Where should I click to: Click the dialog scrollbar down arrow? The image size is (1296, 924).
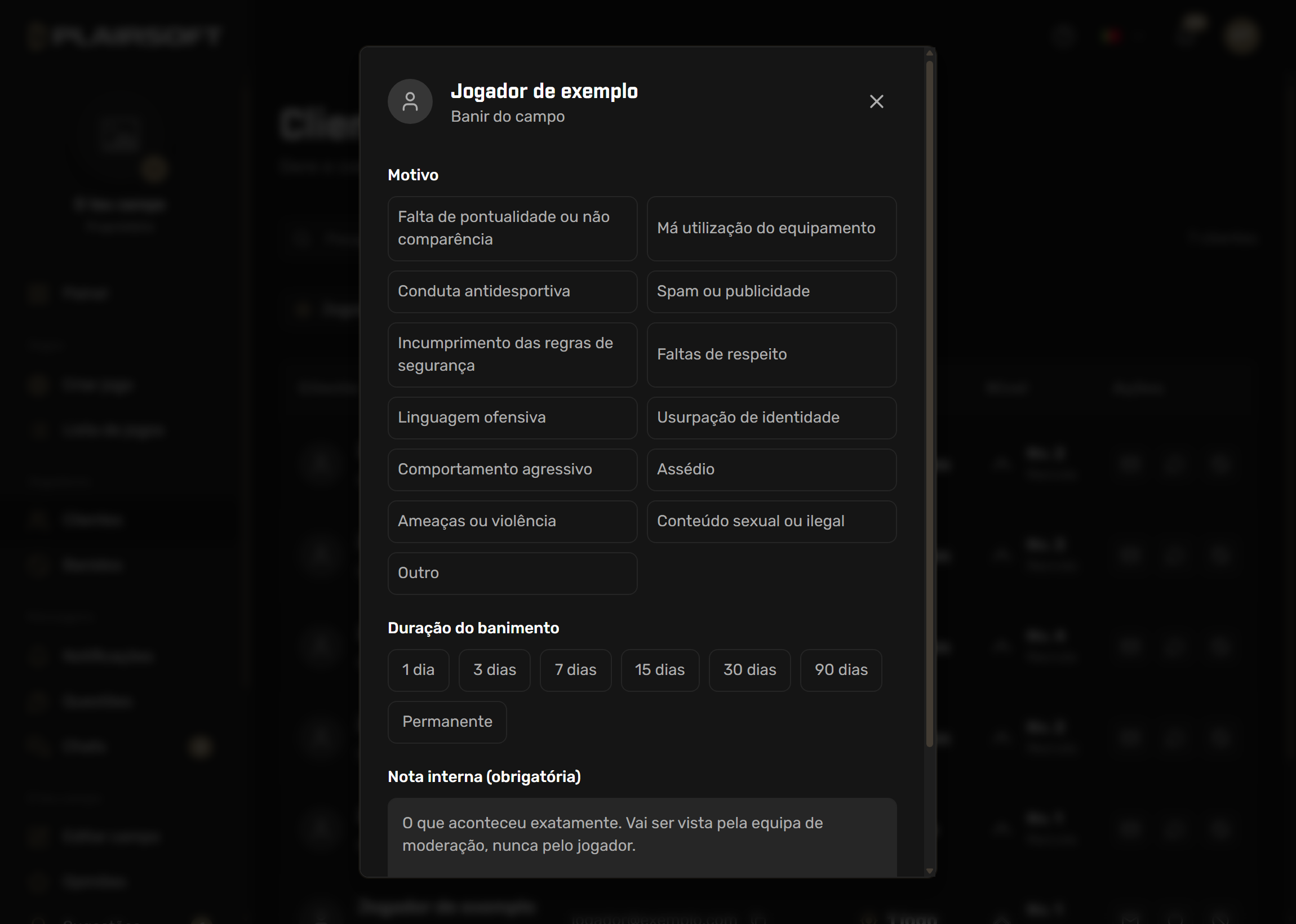click(x=930, y=871)
